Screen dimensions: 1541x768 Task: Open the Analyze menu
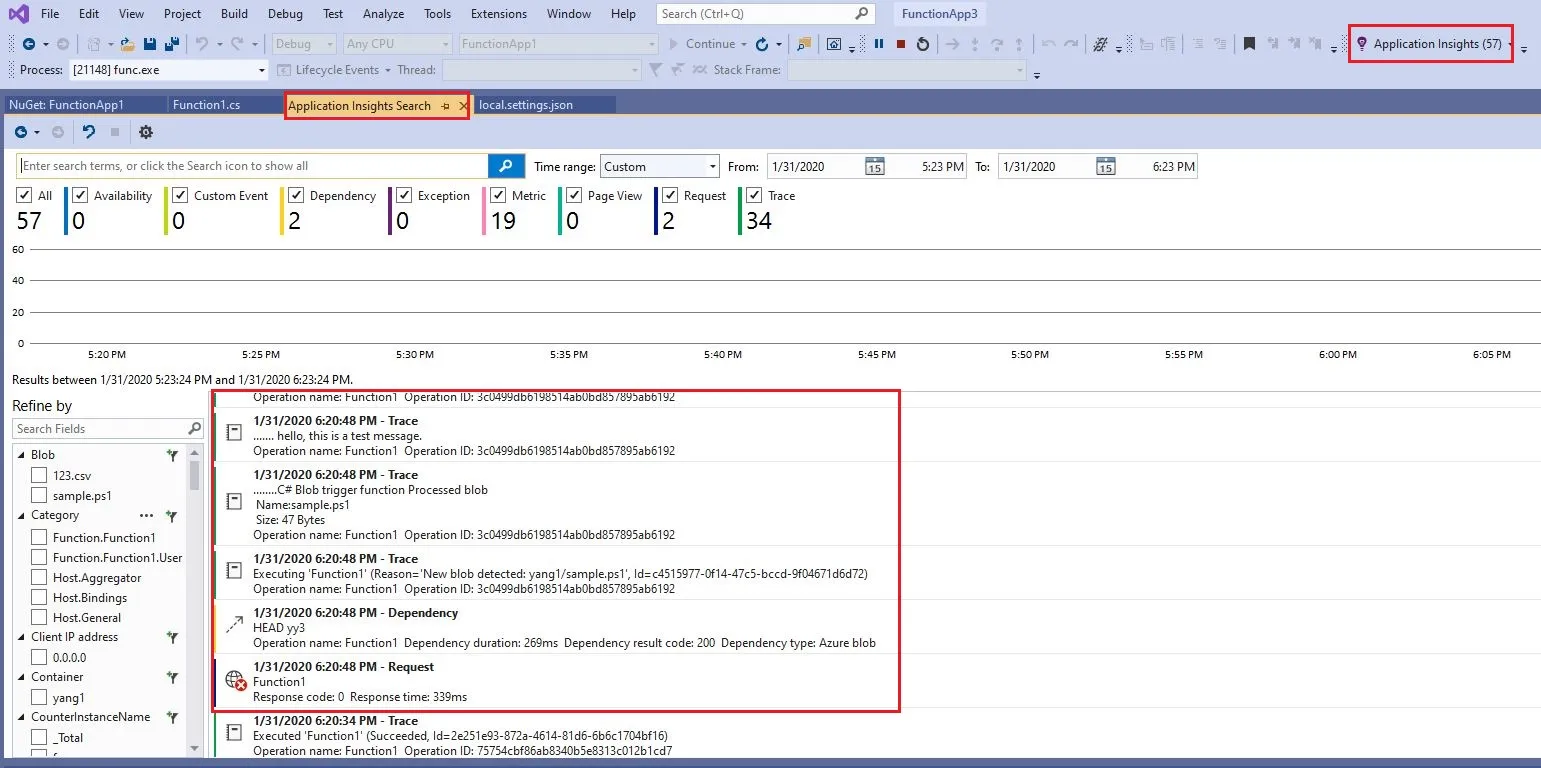(384, 14)
